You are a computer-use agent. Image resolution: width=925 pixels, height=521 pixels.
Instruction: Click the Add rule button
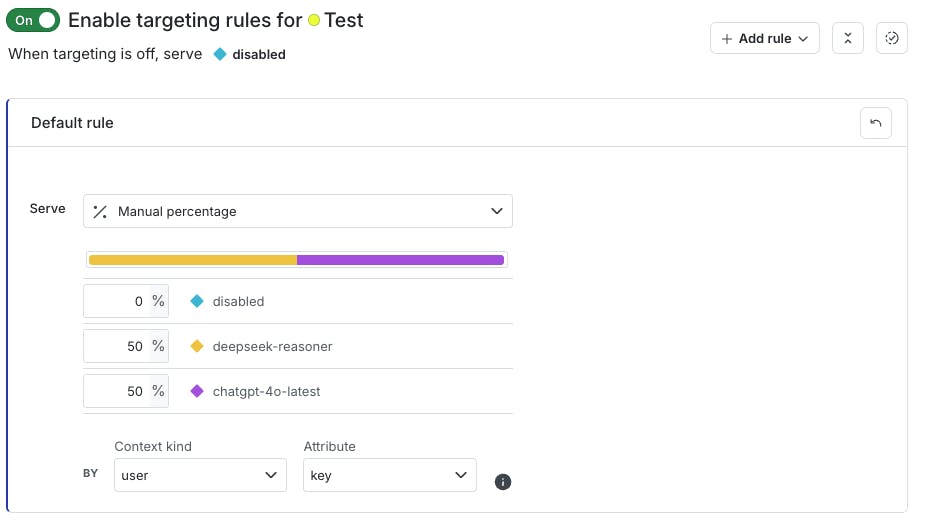click(x=765, y=38)
